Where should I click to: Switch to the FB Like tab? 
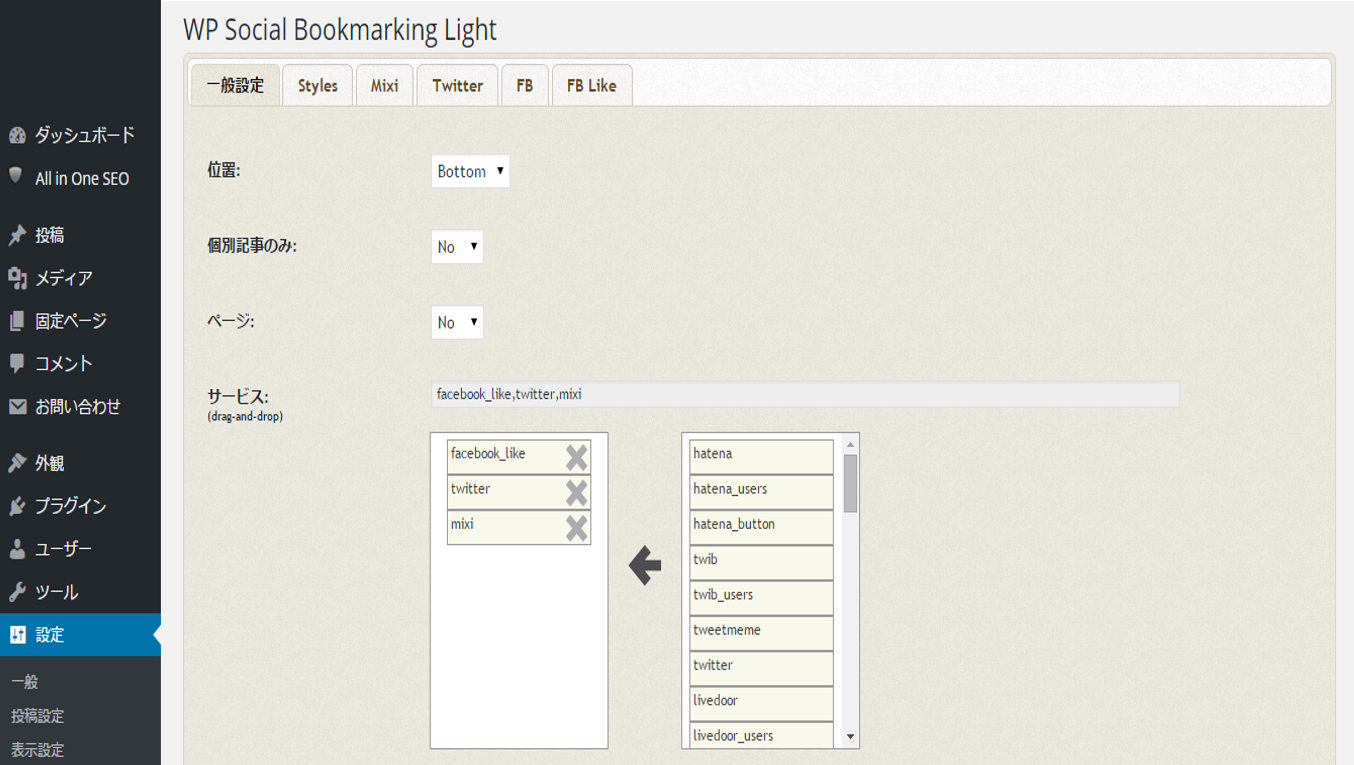click(x=592, y=85)
